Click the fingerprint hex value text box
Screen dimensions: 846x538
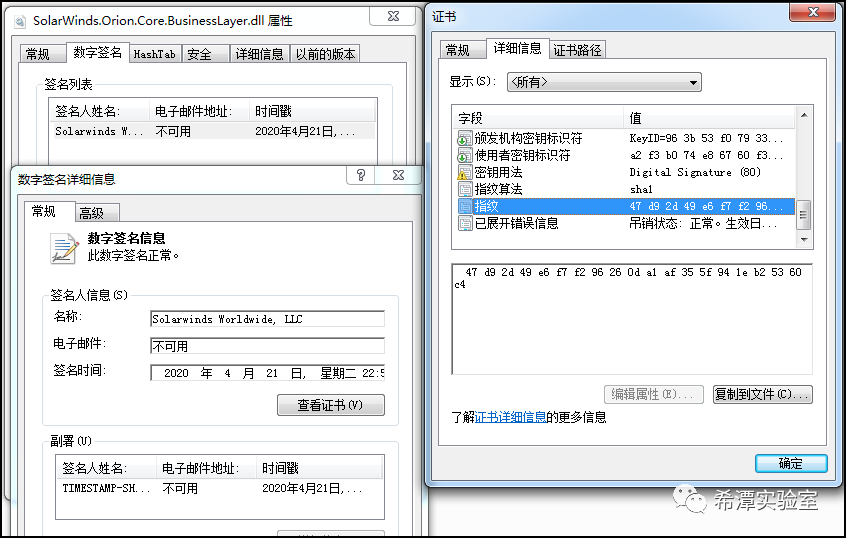pos(632,319)
